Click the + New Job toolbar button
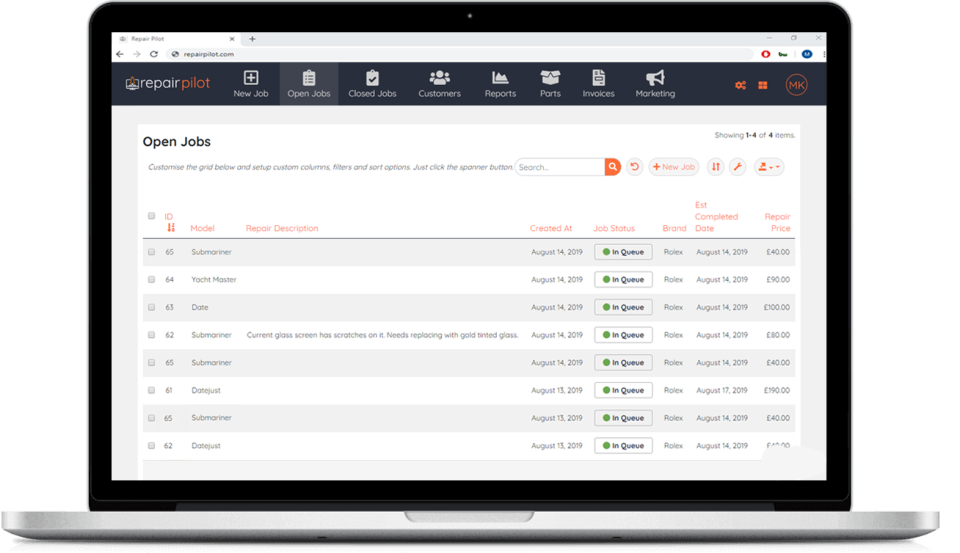This screenshot has width=960, height=553. click(673, 167)
